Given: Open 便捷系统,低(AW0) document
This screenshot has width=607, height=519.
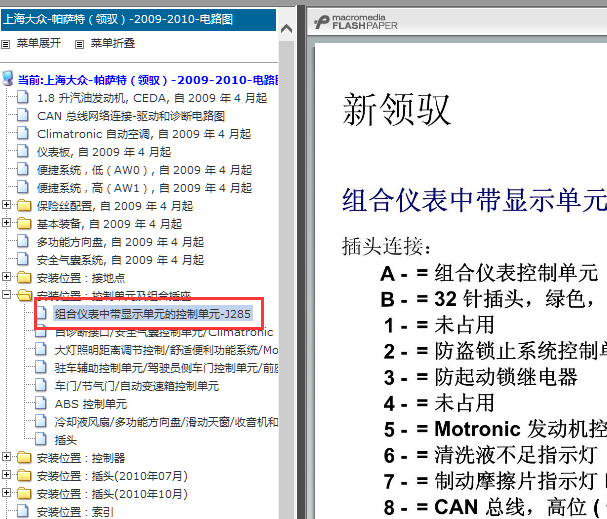Looking at the screenshot, I should click(x=144, y=170).
